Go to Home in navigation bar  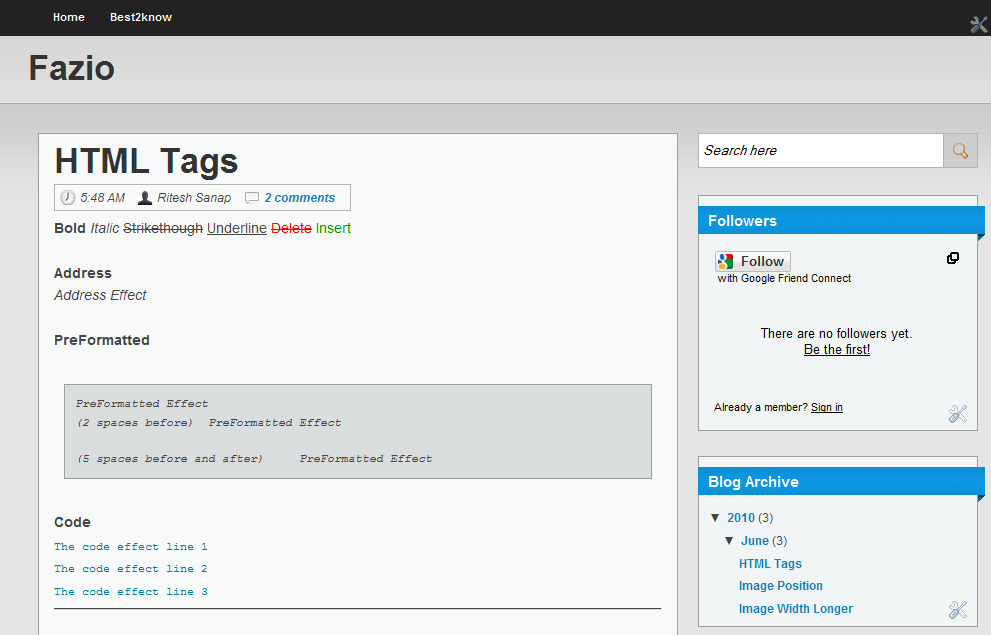tap(69, 17)
